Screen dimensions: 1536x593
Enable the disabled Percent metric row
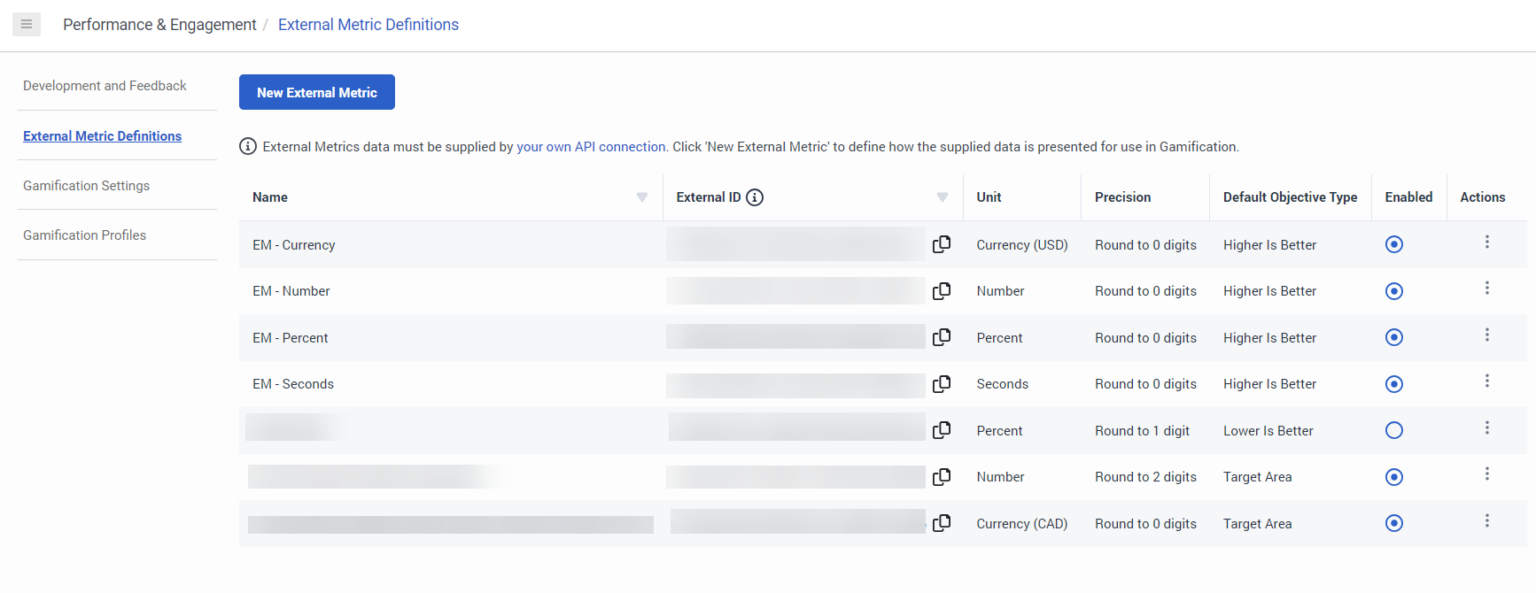(1394, 430)
